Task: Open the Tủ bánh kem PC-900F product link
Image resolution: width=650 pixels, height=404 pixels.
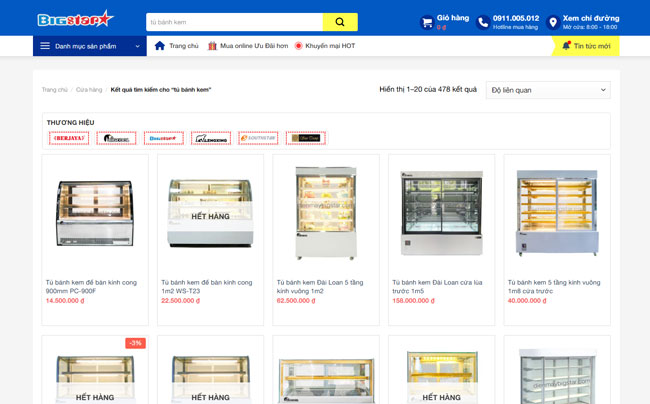Action: tap(91, 286)
